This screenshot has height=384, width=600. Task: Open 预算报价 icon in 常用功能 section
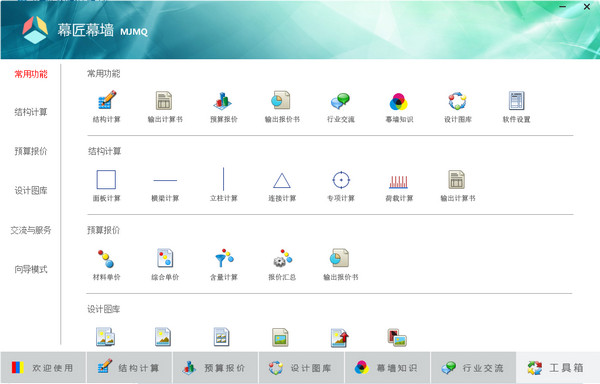(223, 101)
